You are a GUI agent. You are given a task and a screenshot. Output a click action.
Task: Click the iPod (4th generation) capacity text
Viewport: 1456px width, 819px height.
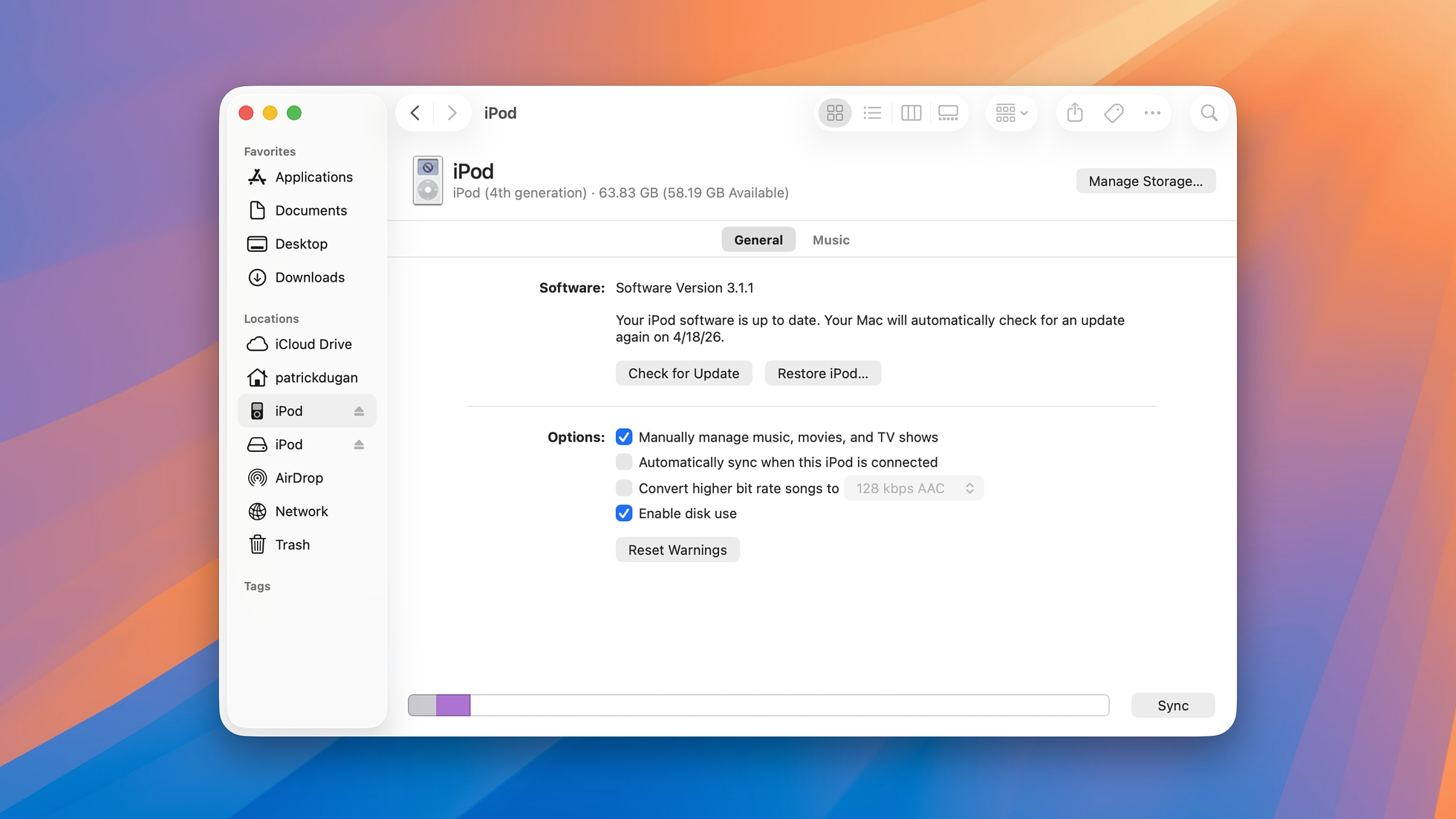pos(620,193)
